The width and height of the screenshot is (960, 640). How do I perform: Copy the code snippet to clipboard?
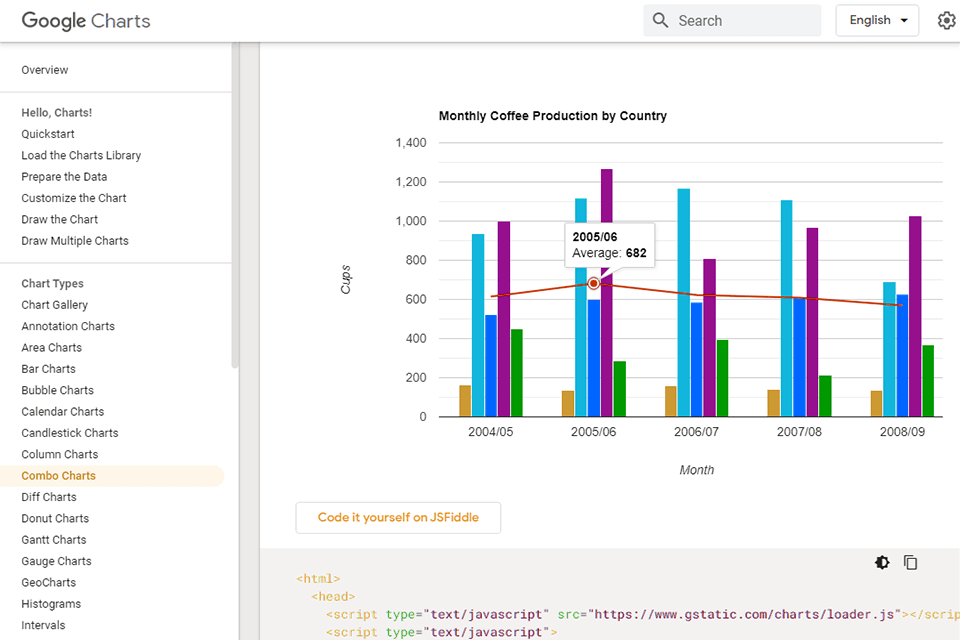tap(910, 562)
